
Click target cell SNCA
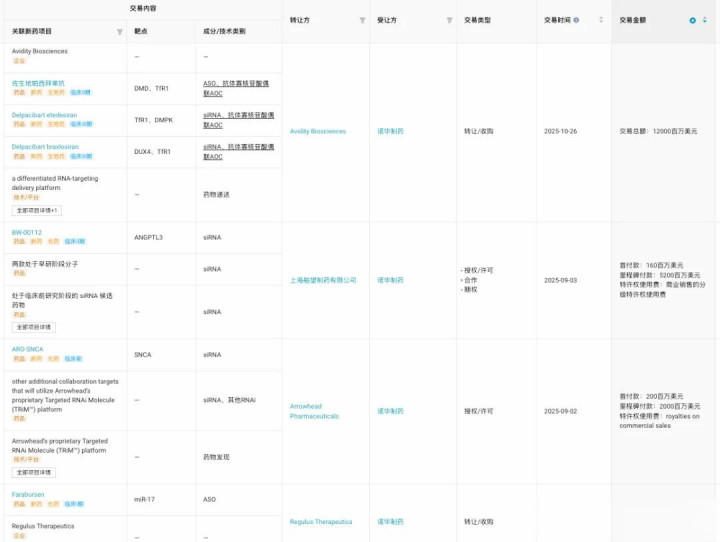click(143, 355)
